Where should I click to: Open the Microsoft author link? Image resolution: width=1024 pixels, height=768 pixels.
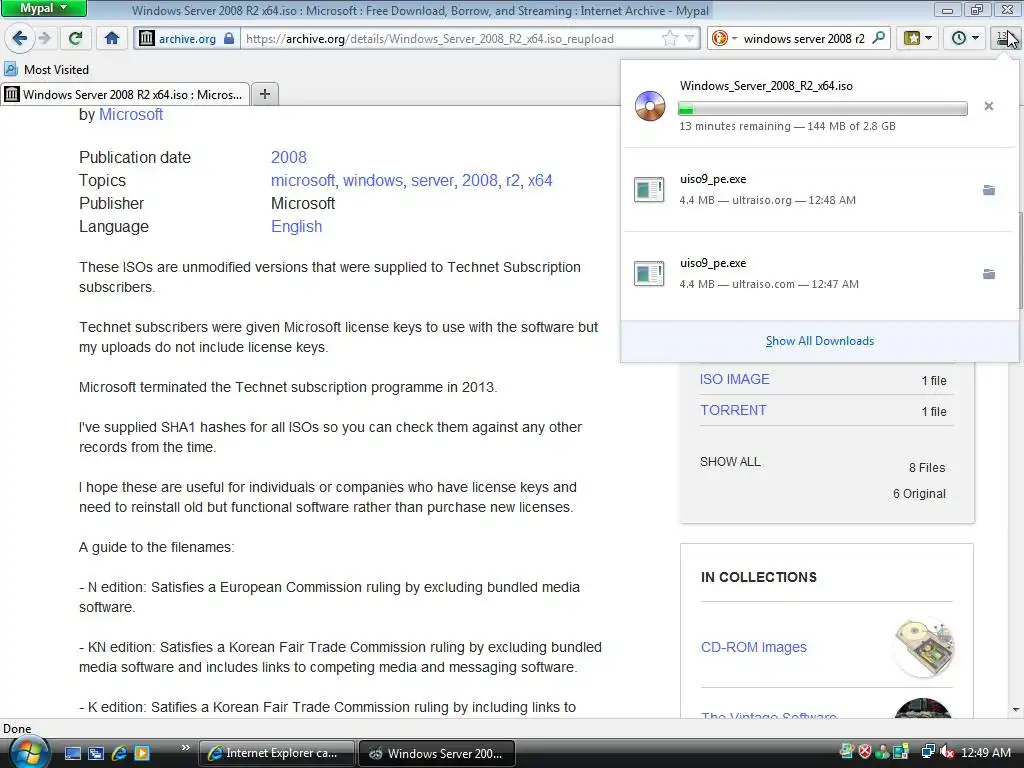[131, 114]
